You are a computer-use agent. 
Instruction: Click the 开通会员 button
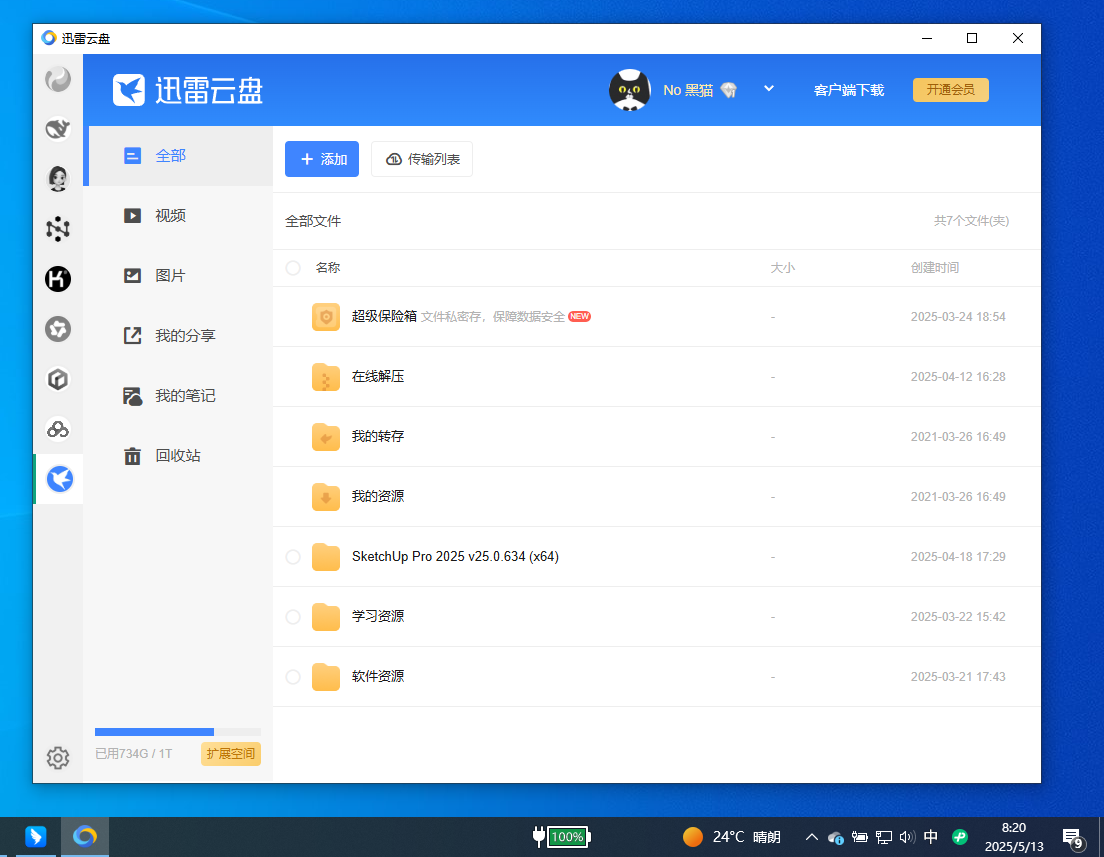pyautogui.click(x=951, y=89)
